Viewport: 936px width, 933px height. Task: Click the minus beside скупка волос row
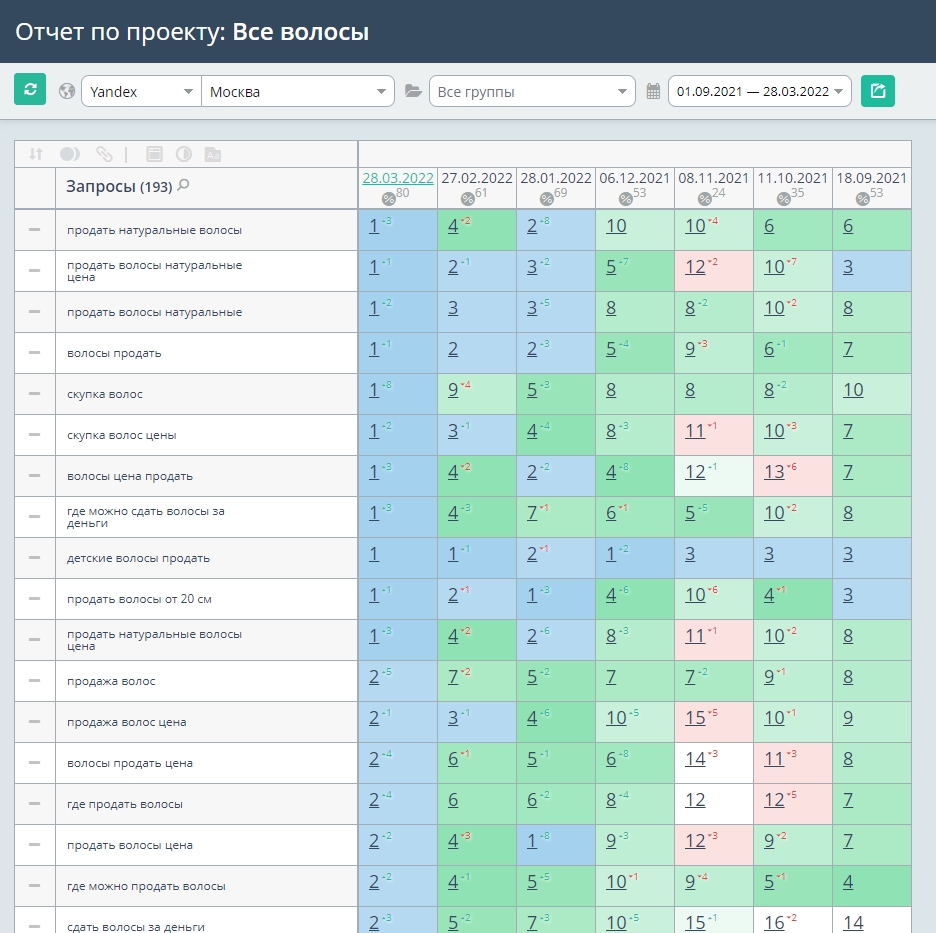click(x=35, y=394)
